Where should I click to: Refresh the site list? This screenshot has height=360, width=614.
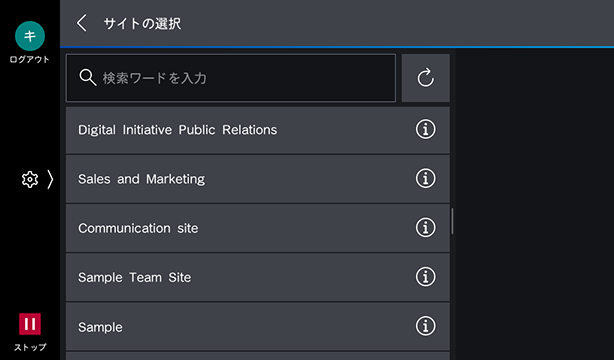(x=426, y=78)
